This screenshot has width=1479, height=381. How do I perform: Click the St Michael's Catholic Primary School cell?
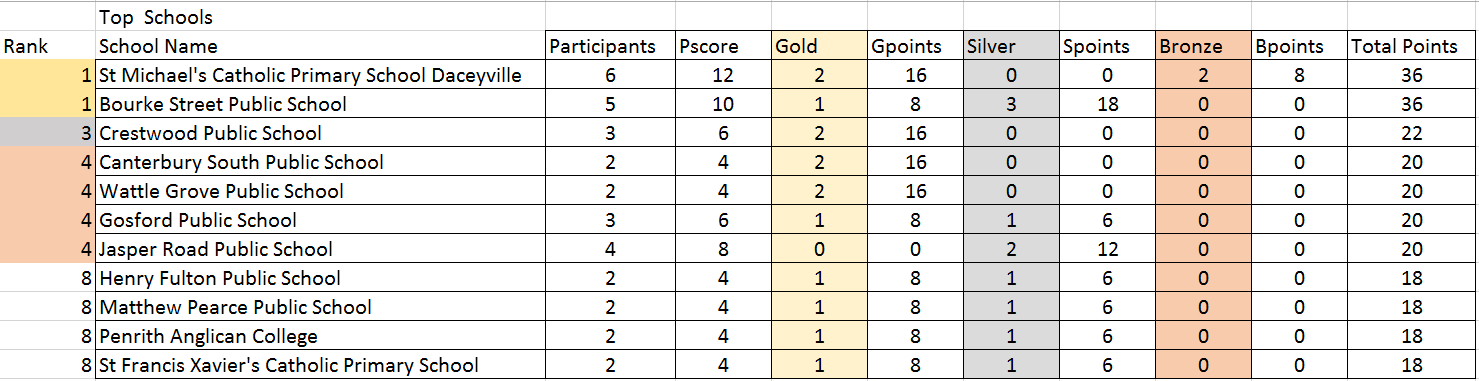tap(320, 75)
